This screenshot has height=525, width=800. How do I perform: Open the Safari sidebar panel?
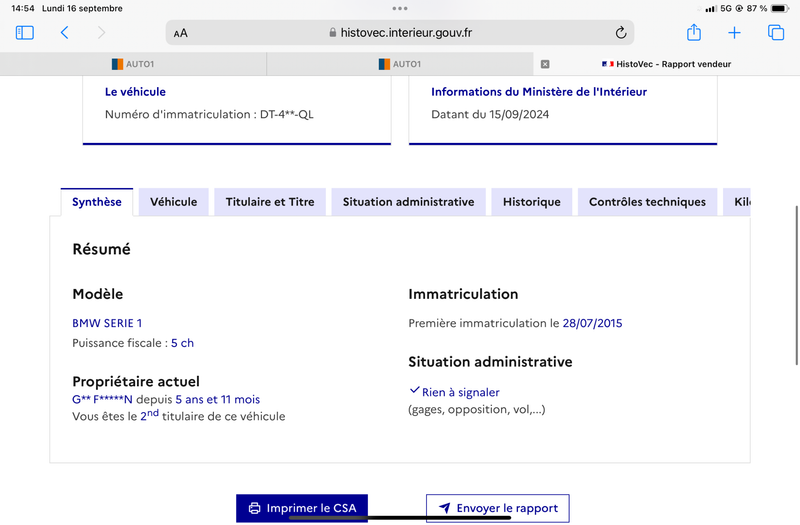(24, 33)
